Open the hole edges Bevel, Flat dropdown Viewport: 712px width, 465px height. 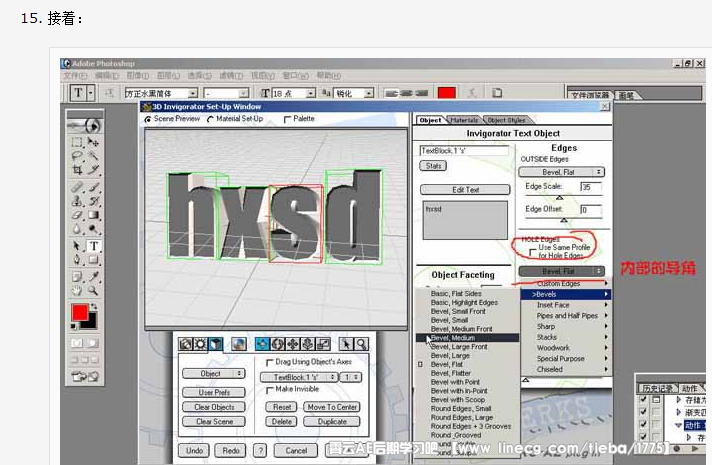coord(562,271)
